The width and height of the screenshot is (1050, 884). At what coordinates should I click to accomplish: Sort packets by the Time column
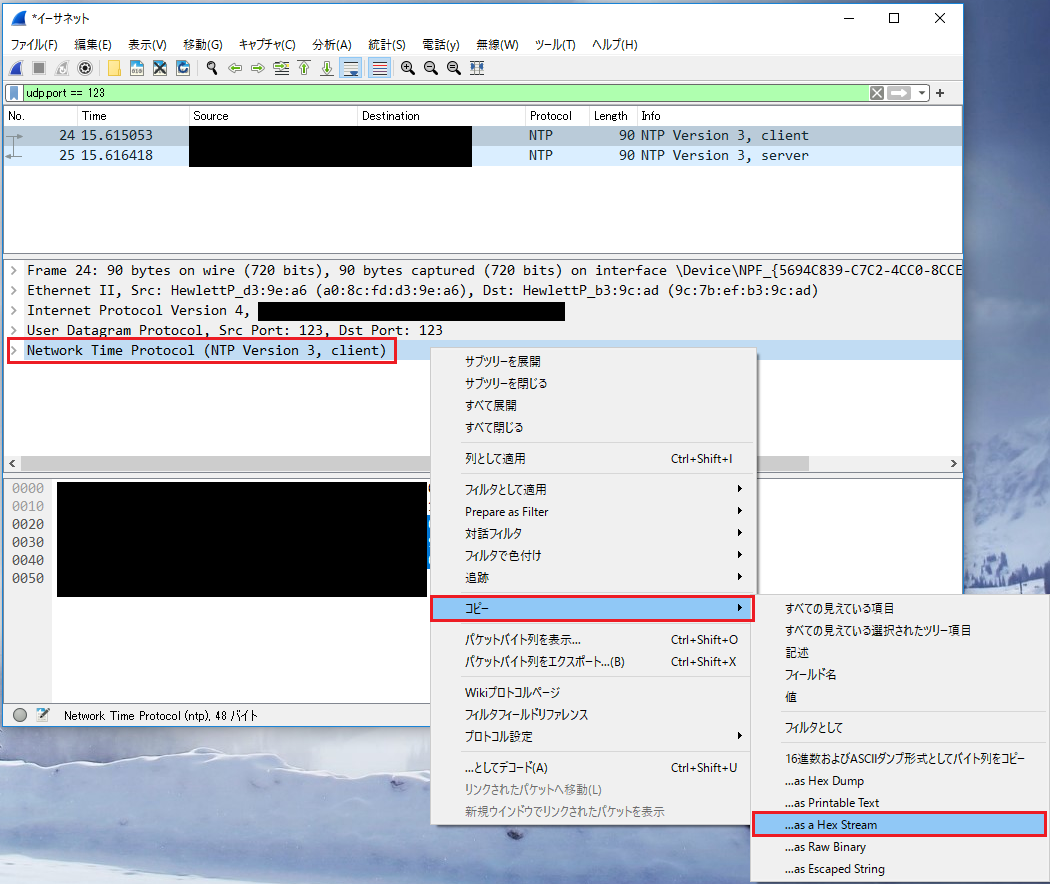click(x=133, y=116)
